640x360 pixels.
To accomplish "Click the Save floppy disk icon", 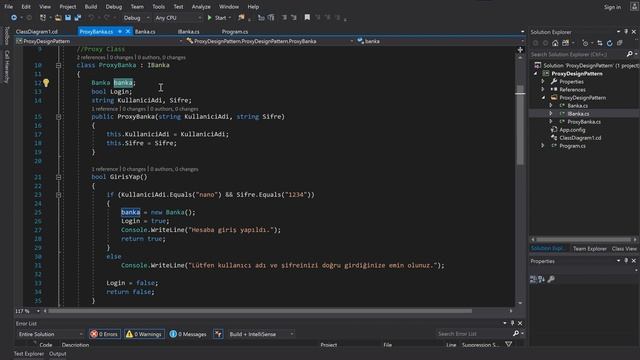I will tap(68, 18).
